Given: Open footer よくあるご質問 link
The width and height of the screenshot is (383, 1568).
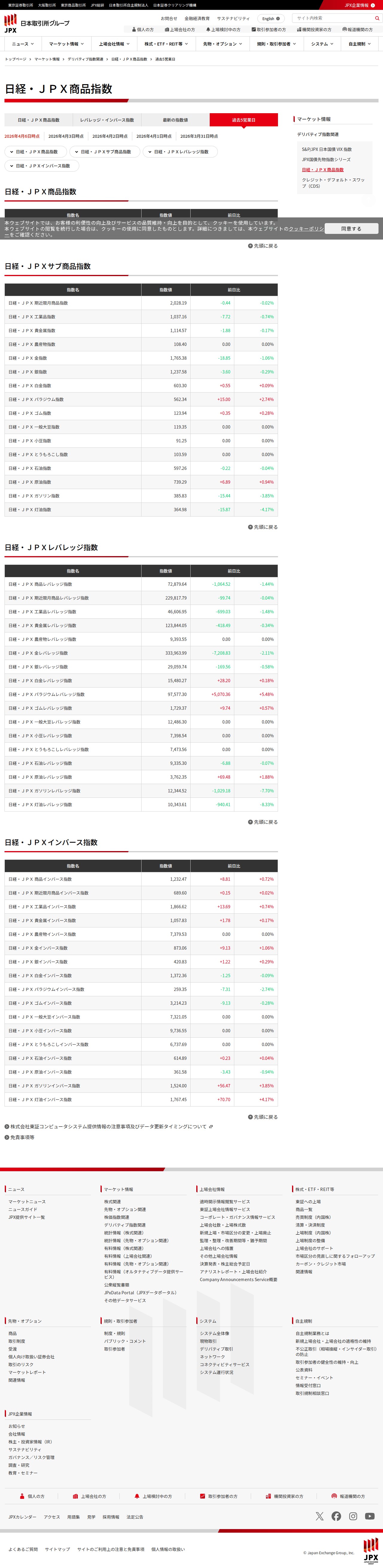Looking at the screenshot, I should [23, 1549].
